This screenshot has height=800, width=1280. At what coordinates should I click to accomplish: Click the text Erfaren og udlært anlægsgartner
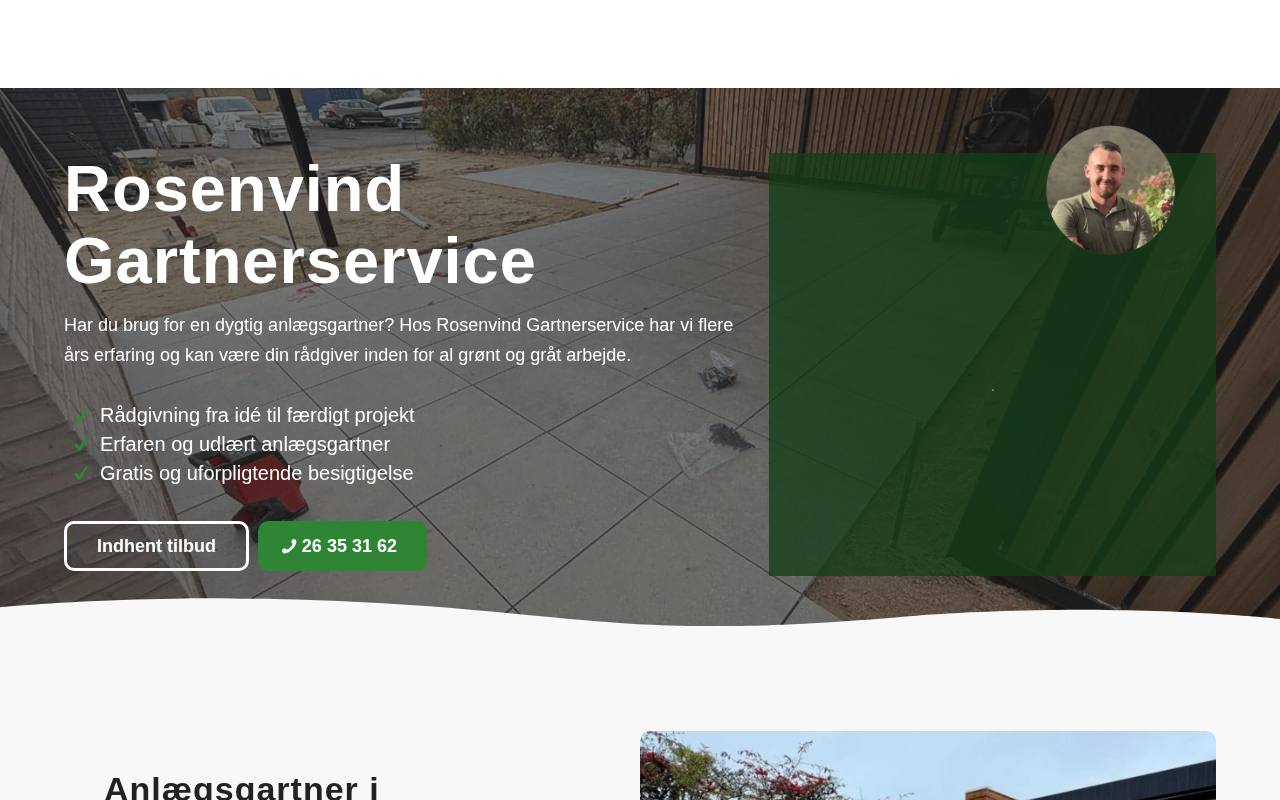(x=245, y=444)
